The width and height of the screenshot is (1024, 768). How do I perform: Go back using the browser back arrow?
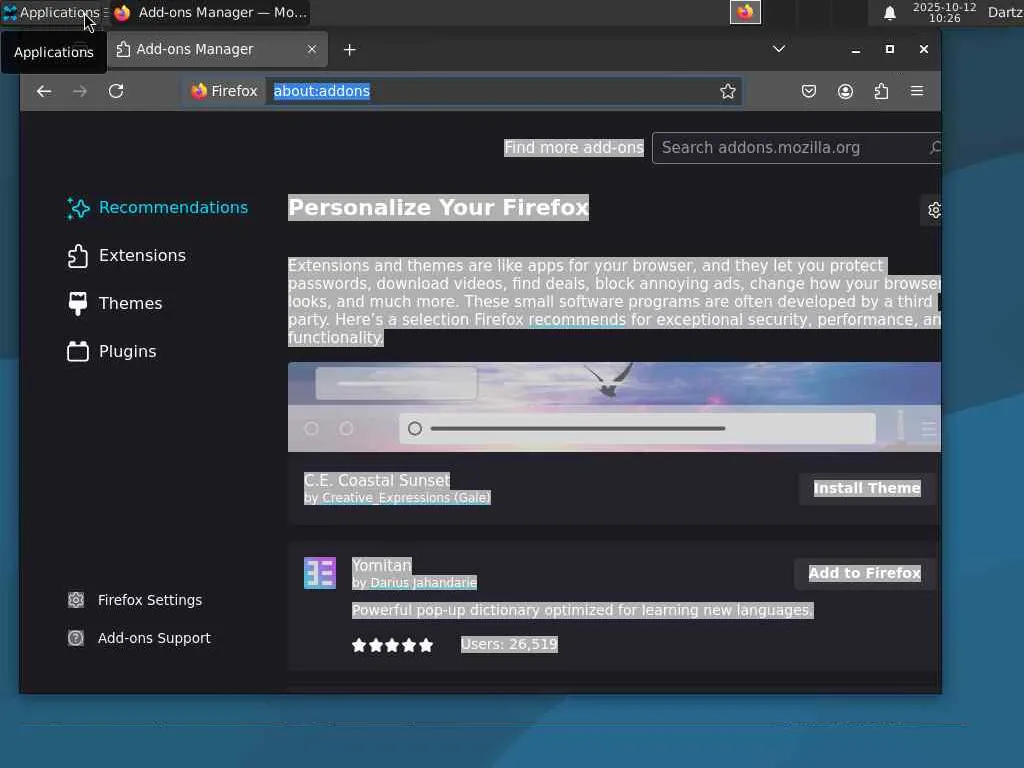(44, 91)
